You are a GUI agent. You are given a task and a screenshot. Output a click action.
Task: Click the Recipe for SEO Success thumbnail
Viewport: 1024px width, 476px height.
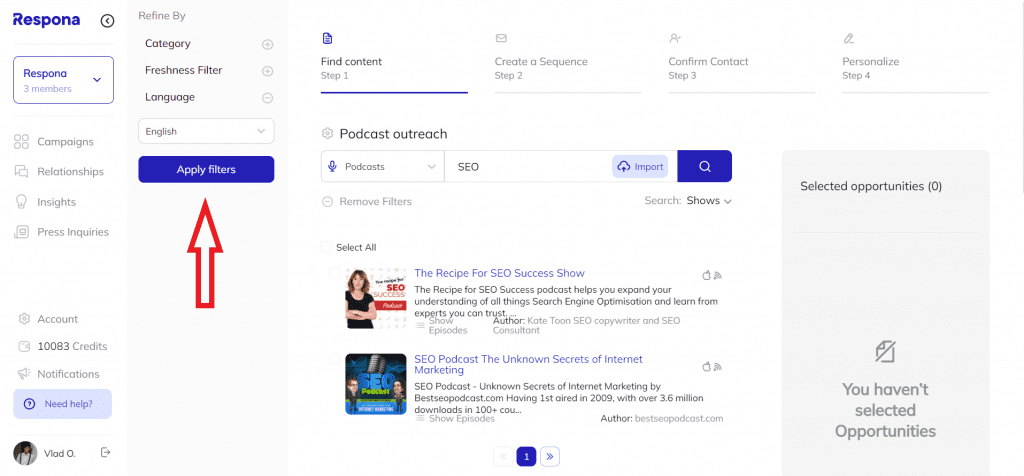click(376, 298)
